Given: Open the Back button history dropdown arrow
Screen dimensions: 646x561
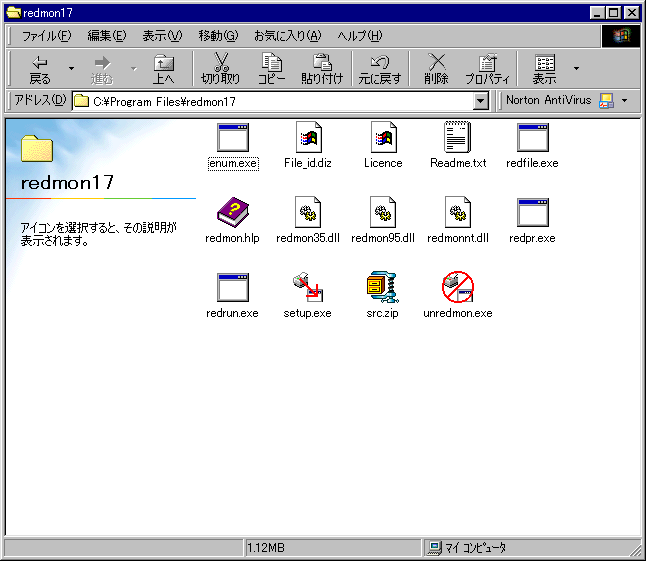Looking at the screenshot, I should (x=72, y=69).
